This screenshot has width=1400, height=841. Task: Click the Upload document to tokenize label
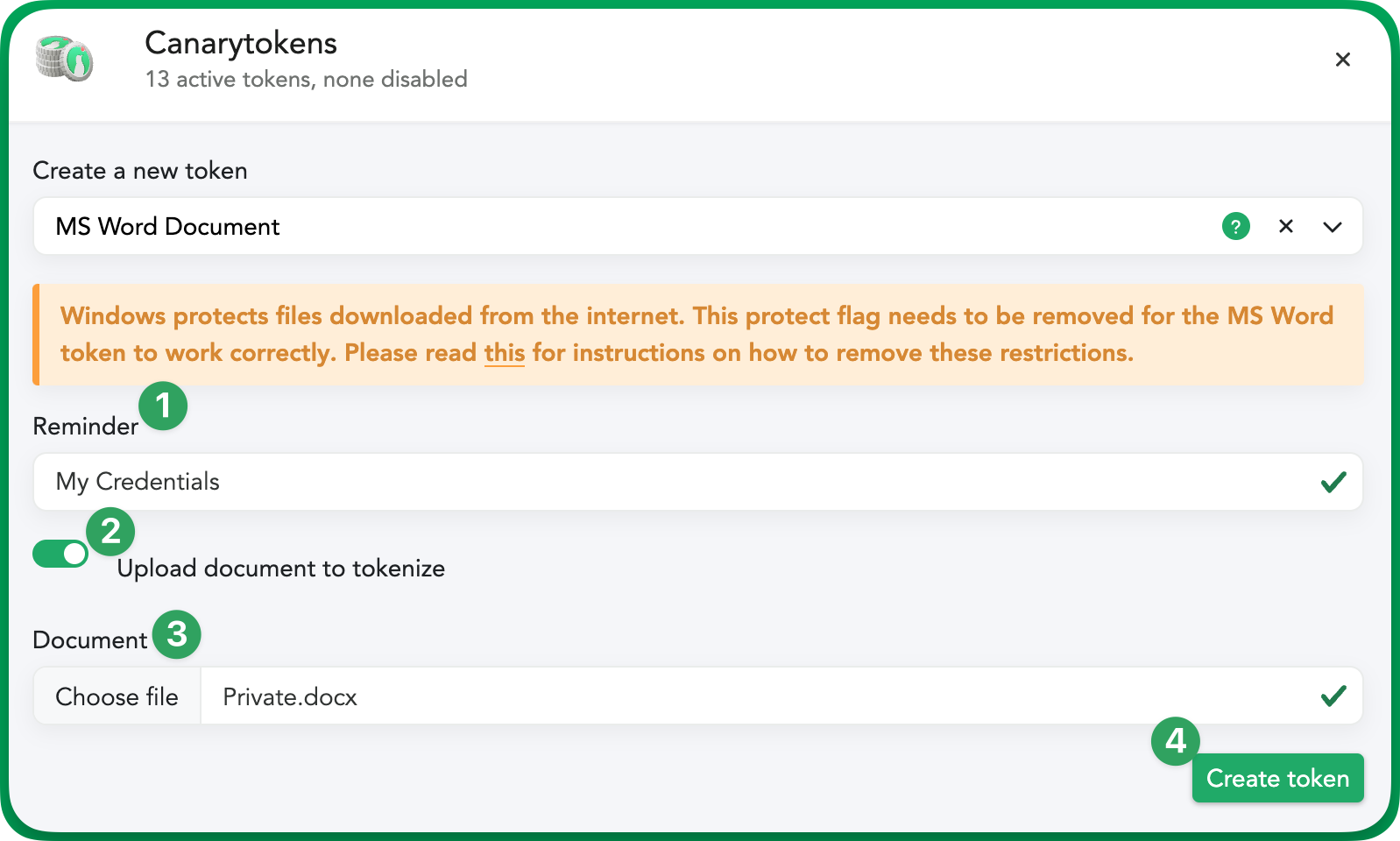pyautogui.click(x=281, y=569)
